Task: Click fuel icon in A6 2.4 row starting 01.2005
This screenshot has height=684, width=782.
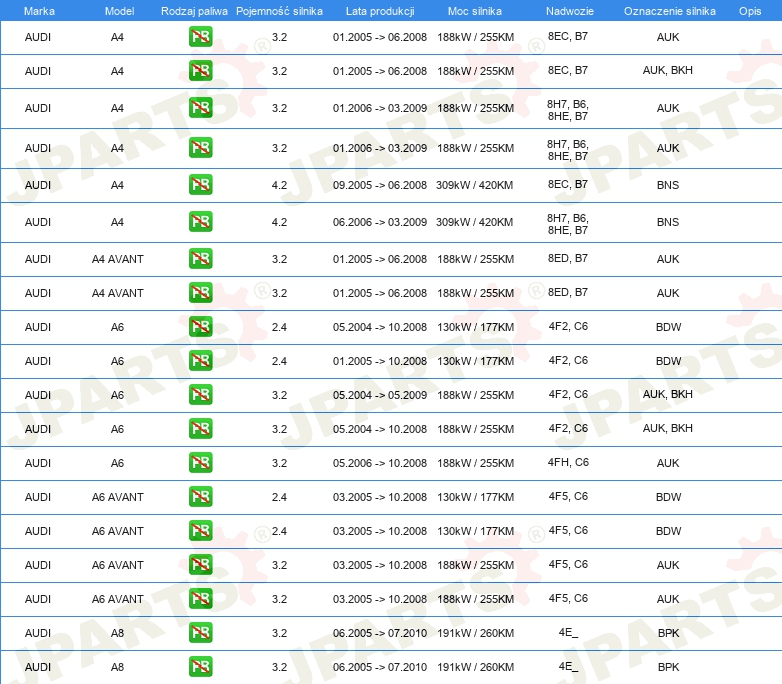Action: pyautogui.click(x=200, y=361)
